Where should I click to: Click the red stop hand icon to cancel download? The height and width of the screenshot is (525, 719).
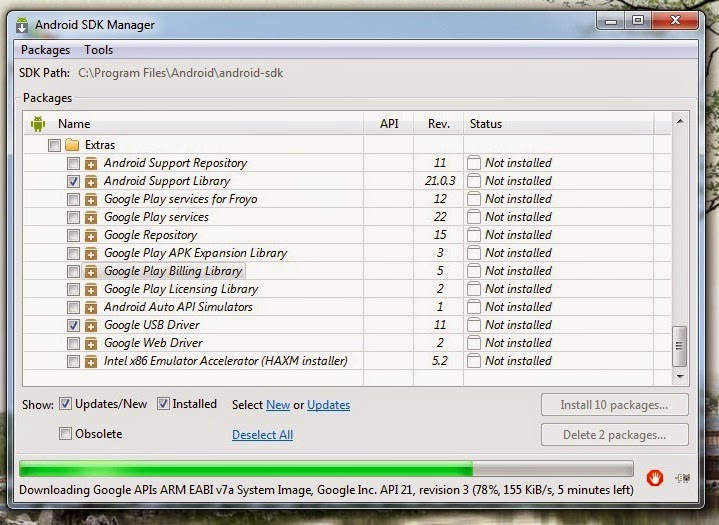655,478
